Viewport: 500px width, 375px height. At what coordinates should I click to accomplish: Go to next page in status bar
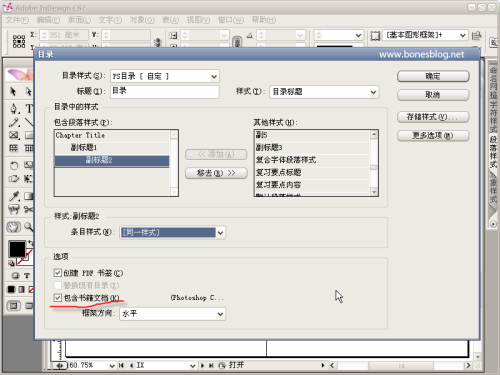click(x=202, y=365)
